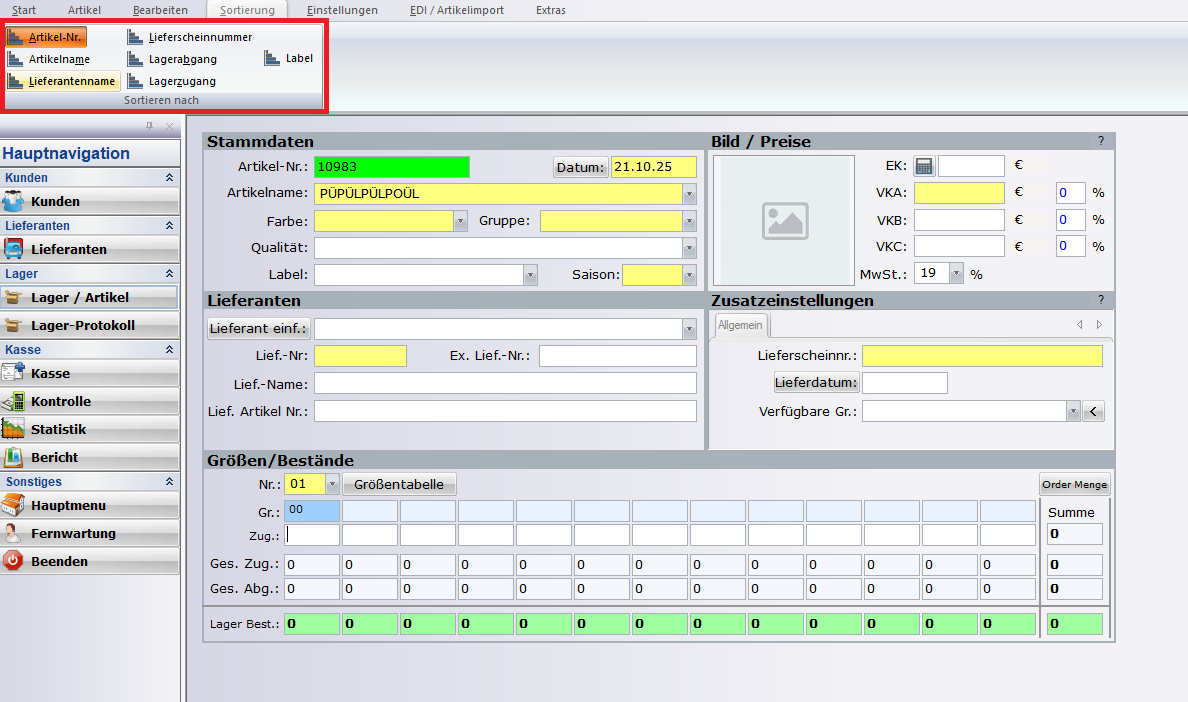Collapse the Kunden navigation group

coord(169,178)
